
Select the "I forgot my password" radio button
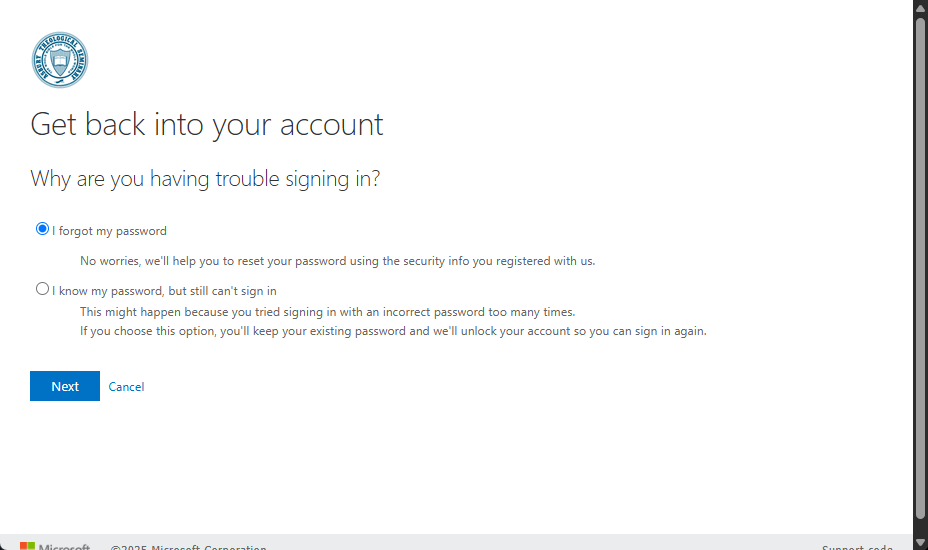click(42, 229)
